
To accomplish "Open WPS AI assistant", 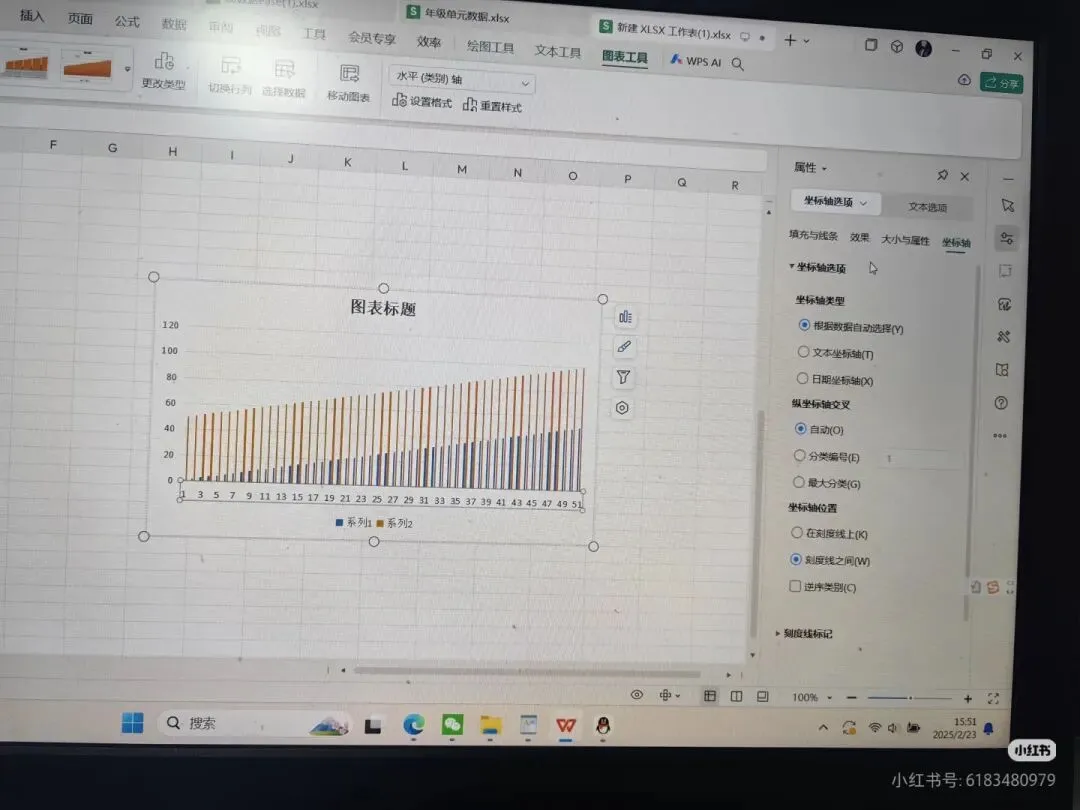I will pos(696,61).
